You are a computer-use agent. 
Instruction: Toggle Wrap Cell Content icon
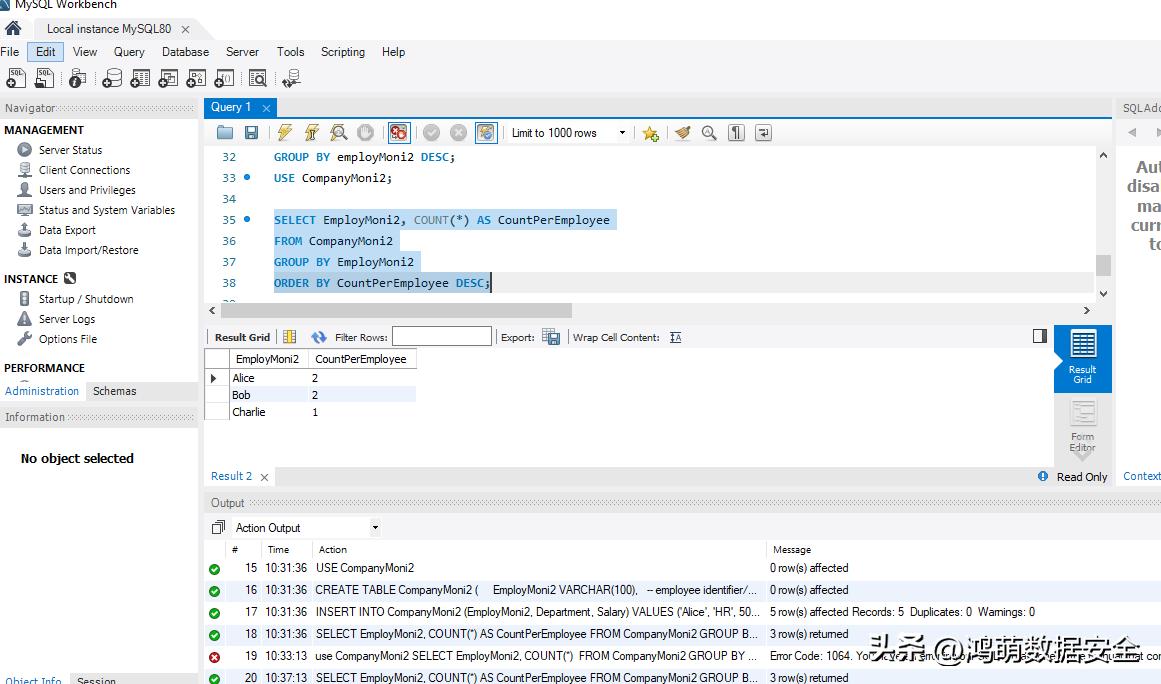tap(675, 338)
